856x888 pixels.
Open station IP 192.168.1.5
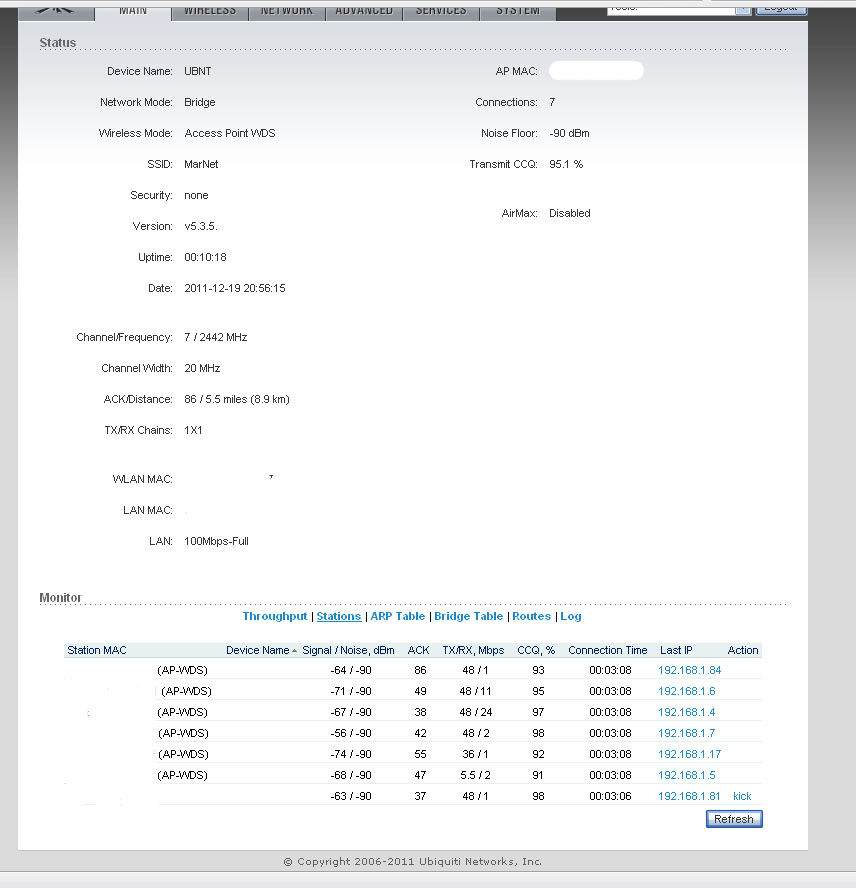687,775
